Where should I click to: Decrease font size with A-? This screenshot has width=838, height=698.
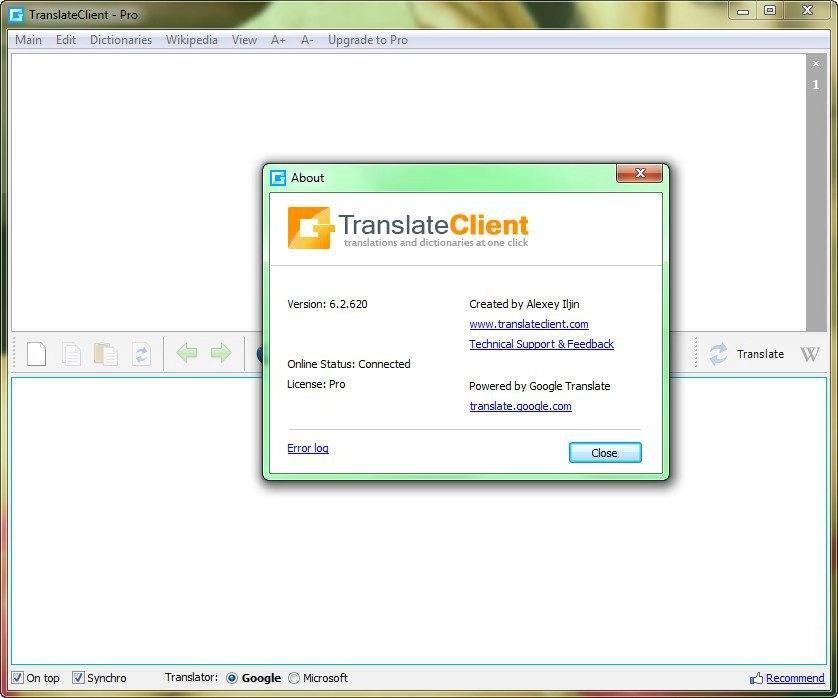307,40
